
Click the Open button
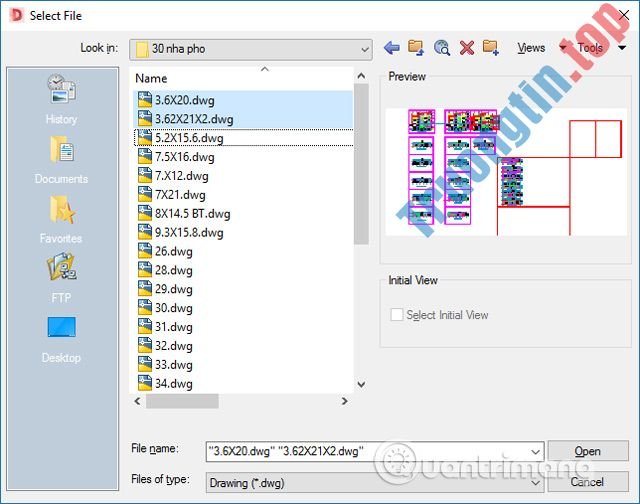pos(588,451)
